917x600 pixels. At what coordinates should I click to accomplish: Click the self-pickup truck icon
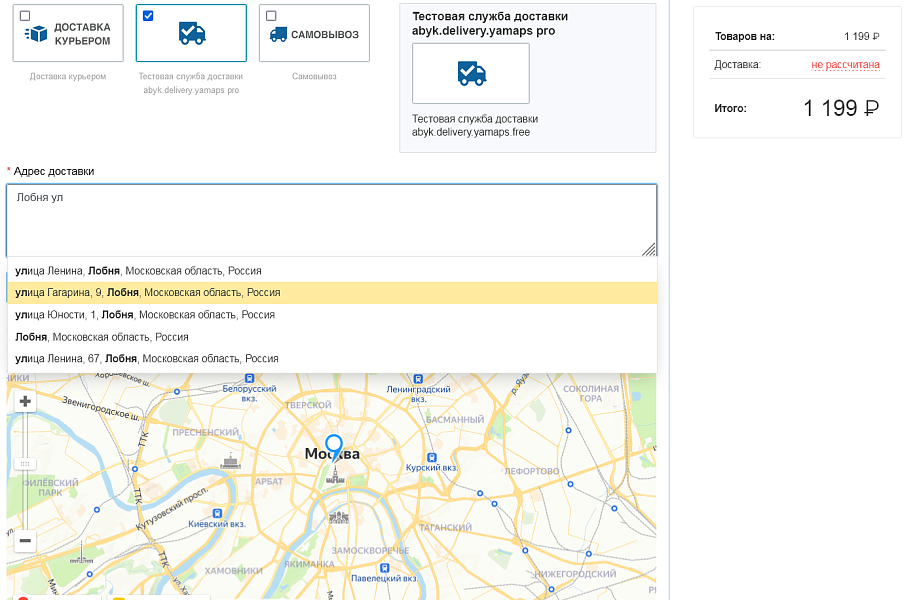[278, 34]
